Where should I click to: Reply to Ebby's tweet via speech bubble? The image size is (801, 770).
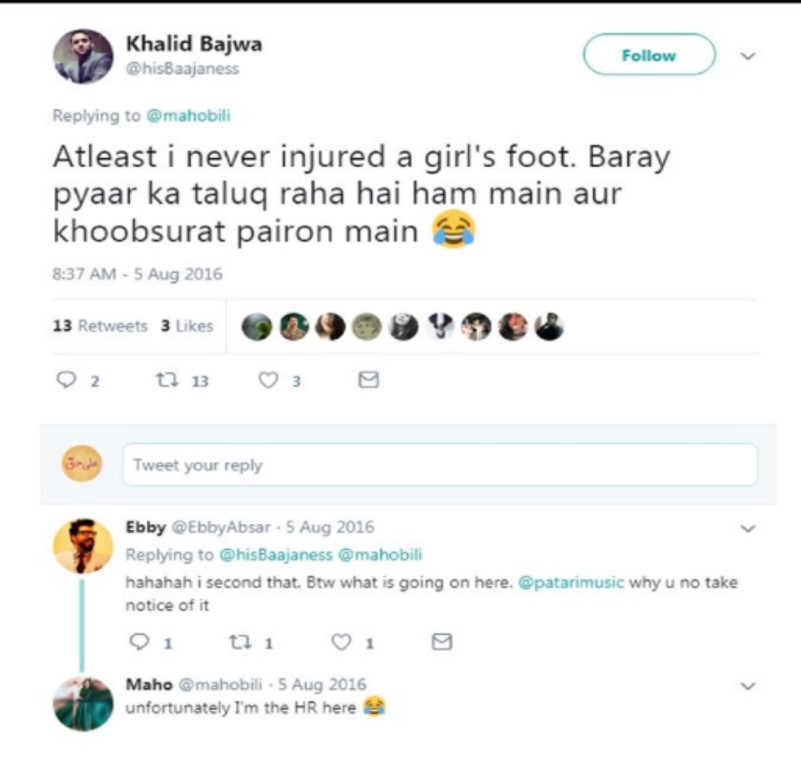139,642
